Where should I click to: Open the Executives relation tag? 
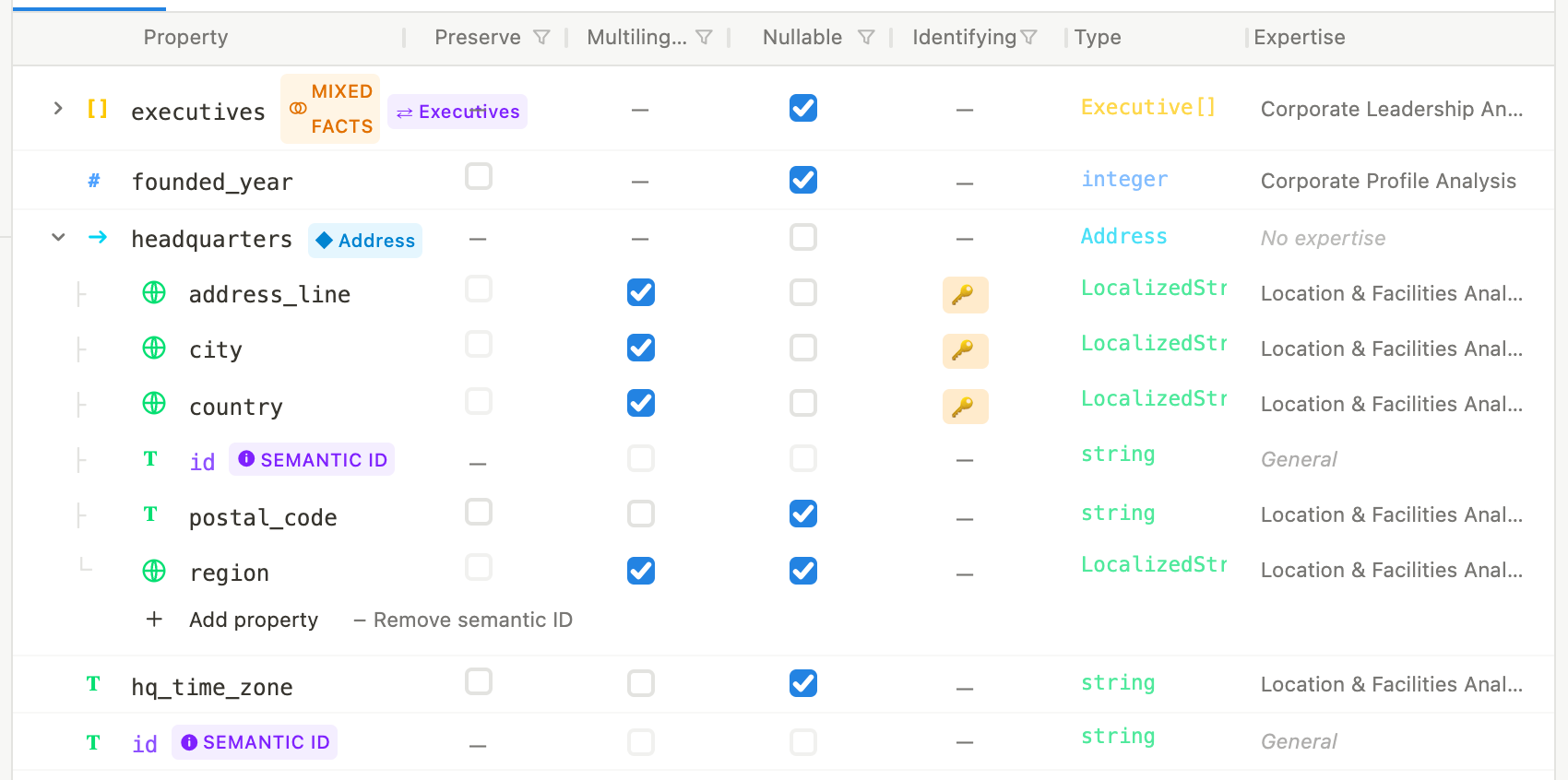457,112
